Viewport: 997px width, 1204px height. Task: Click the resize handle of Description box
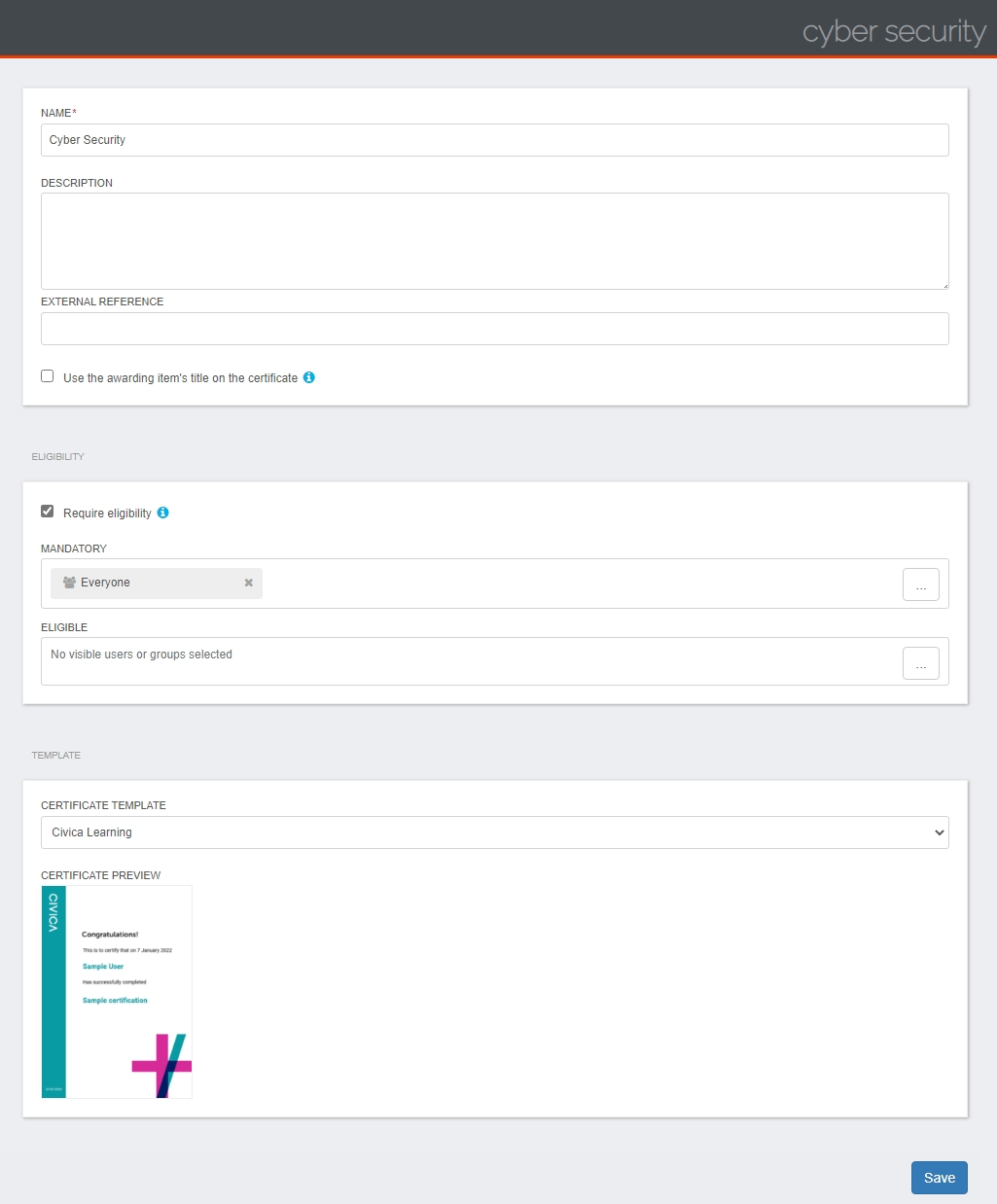[x=944, y=284]
